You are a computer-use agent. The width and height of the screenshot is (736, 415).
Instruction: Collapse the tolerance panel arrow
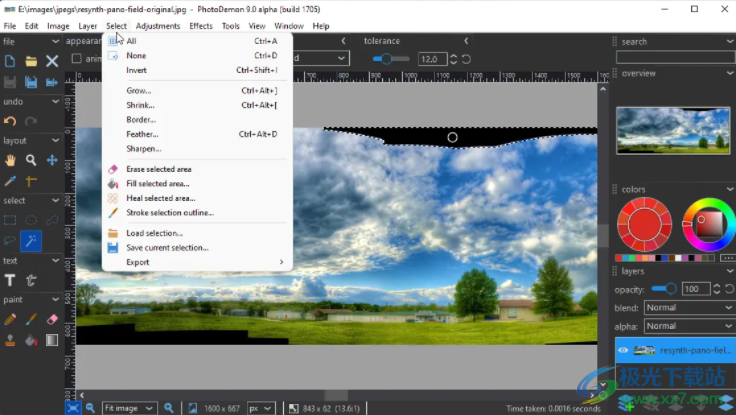466,41
